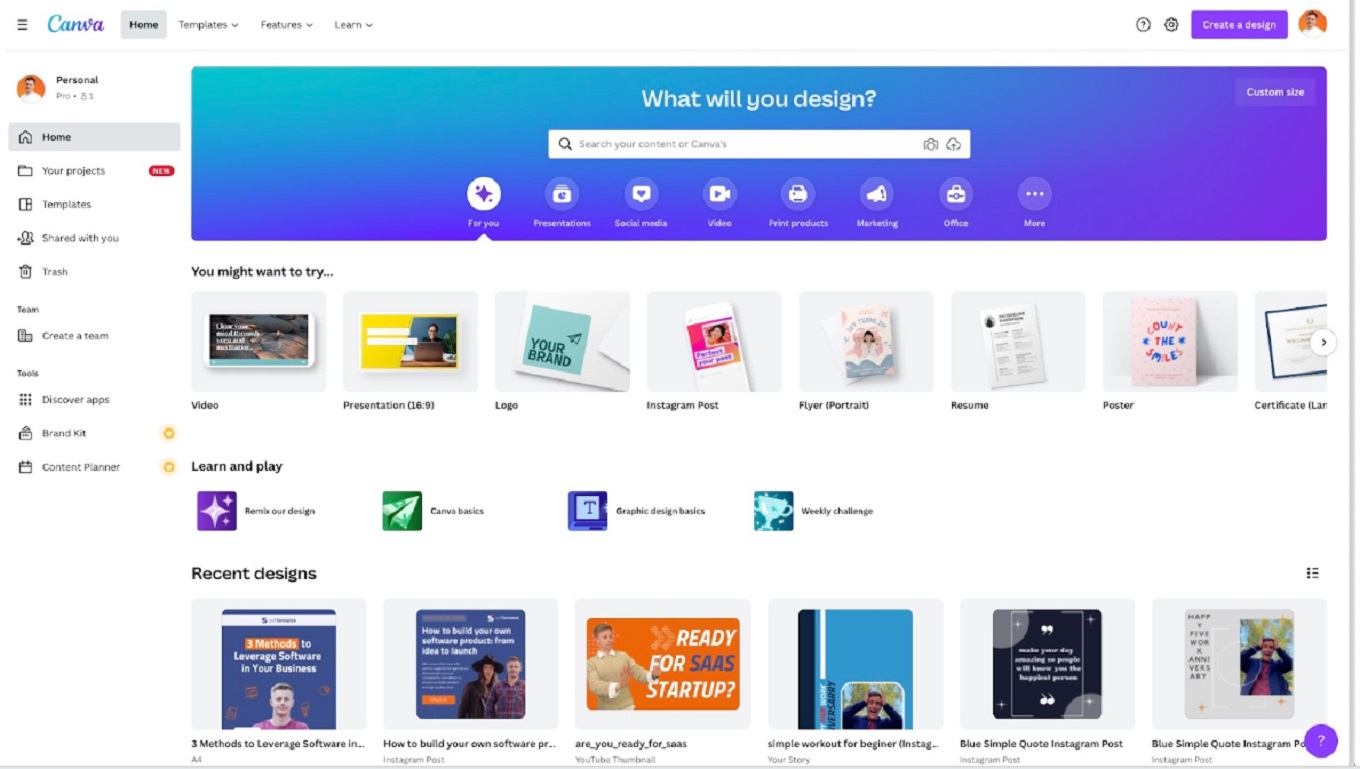Toggle the hamburger menu sidebar button
The image size is (1360, 769).
pyautogui.click(x=22, y=25)
